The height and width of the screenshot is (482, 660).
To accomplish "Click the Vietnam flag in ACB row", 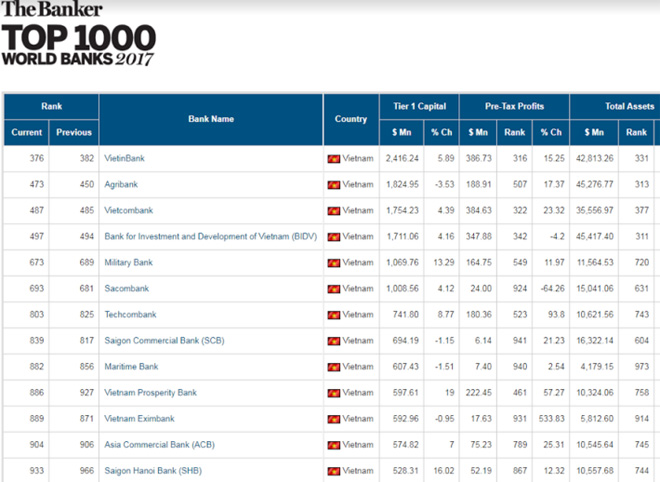I will click(x=334, y=445).
